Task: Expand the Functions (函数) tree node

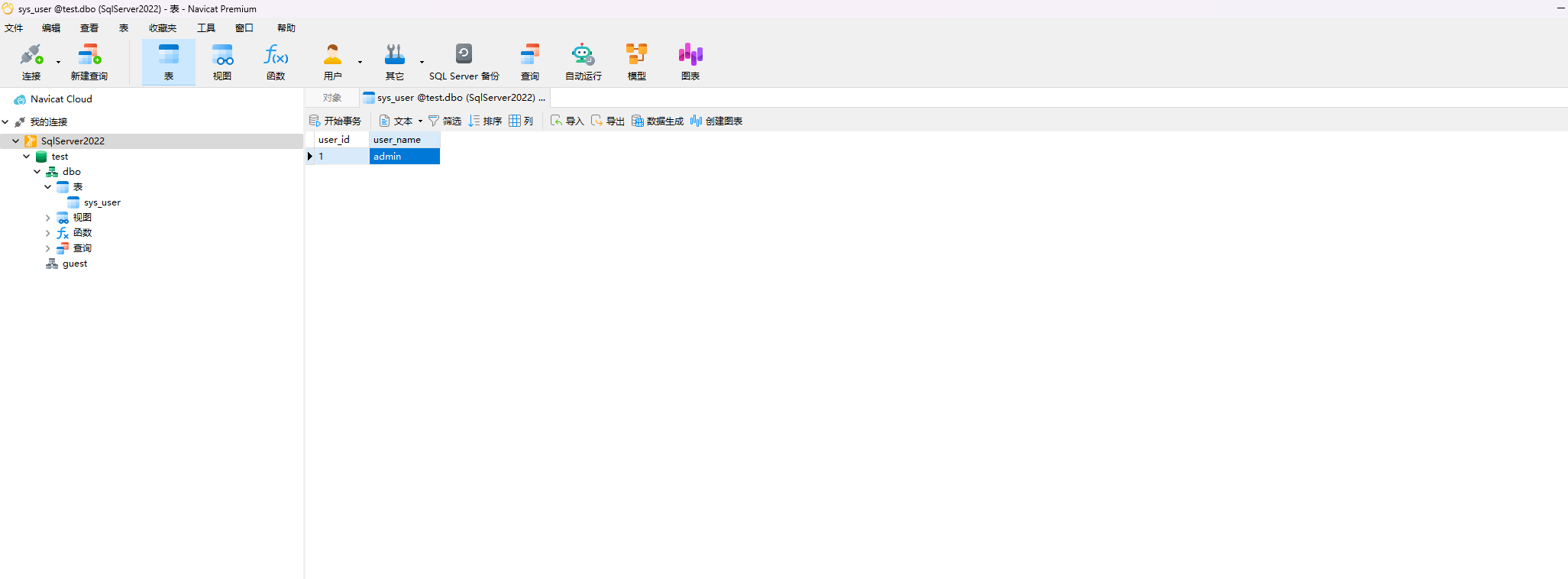Action: (x=47, y=233)
